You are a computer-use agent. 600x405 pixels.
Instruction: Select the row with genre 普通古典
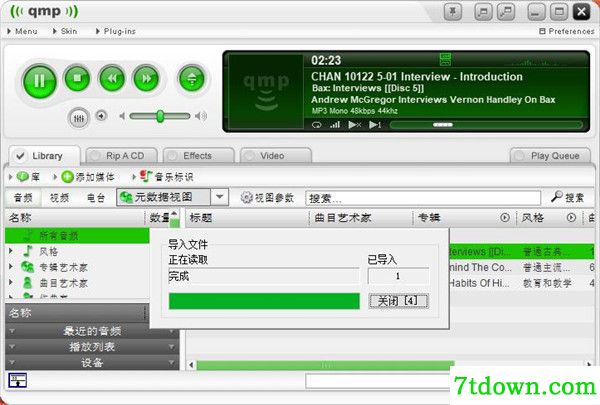(x=522, y=251)
